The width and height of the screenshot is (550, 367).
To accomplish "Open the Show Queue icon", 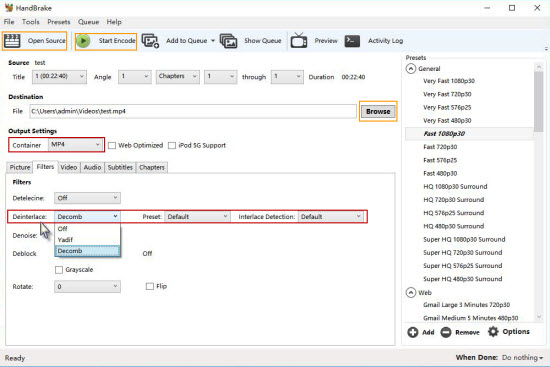I will [x=229, y=41].
